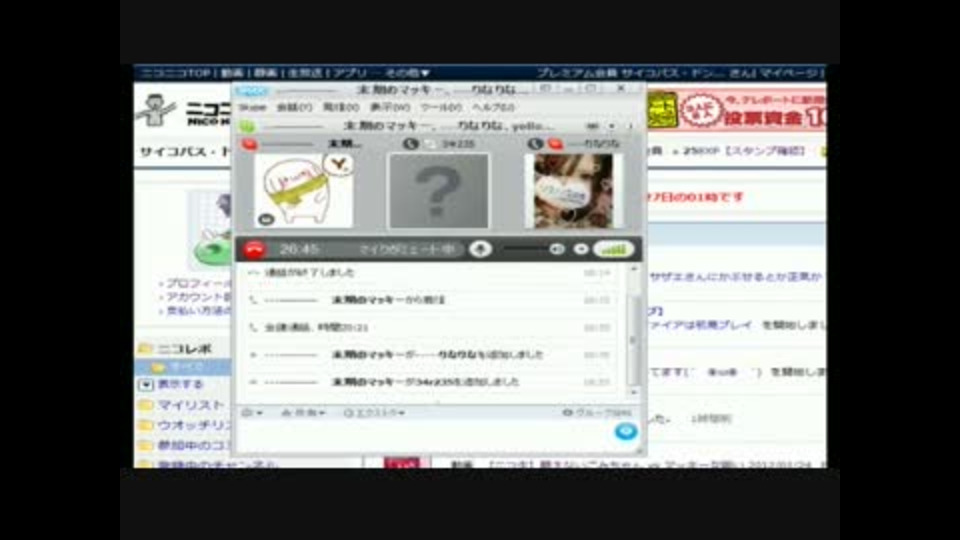Click the red hang-up icon above first participant
The width and height of the screenshot is (960, 540).
(x=249, y=144)
